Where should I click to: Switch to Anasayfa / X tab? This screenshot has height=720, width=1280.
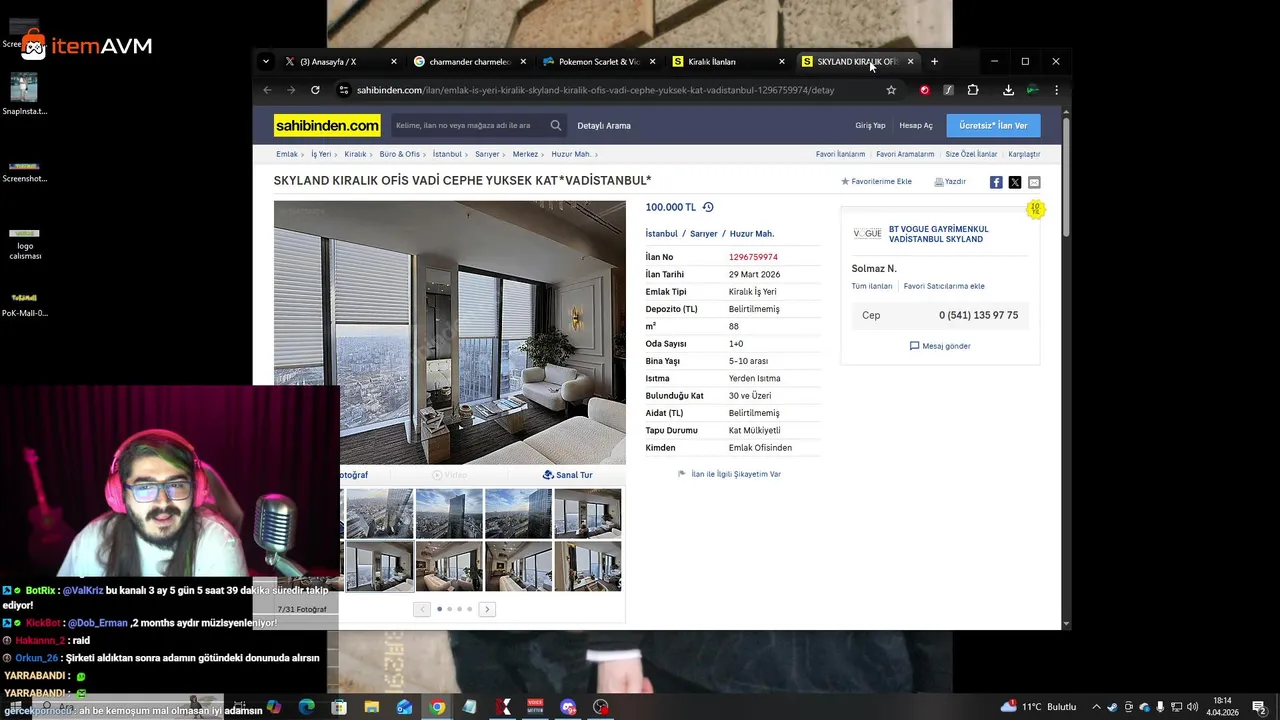(x=340, y=61)
